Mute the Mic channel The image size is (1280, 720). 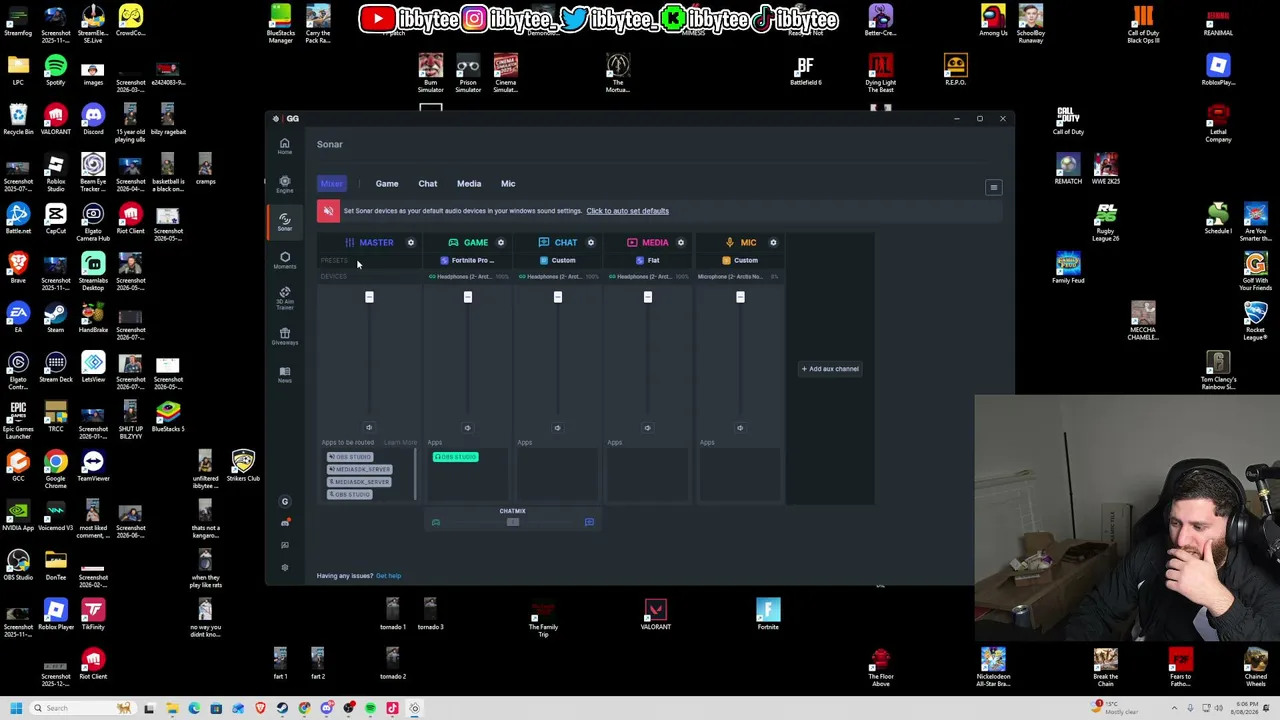coord(740,428)
